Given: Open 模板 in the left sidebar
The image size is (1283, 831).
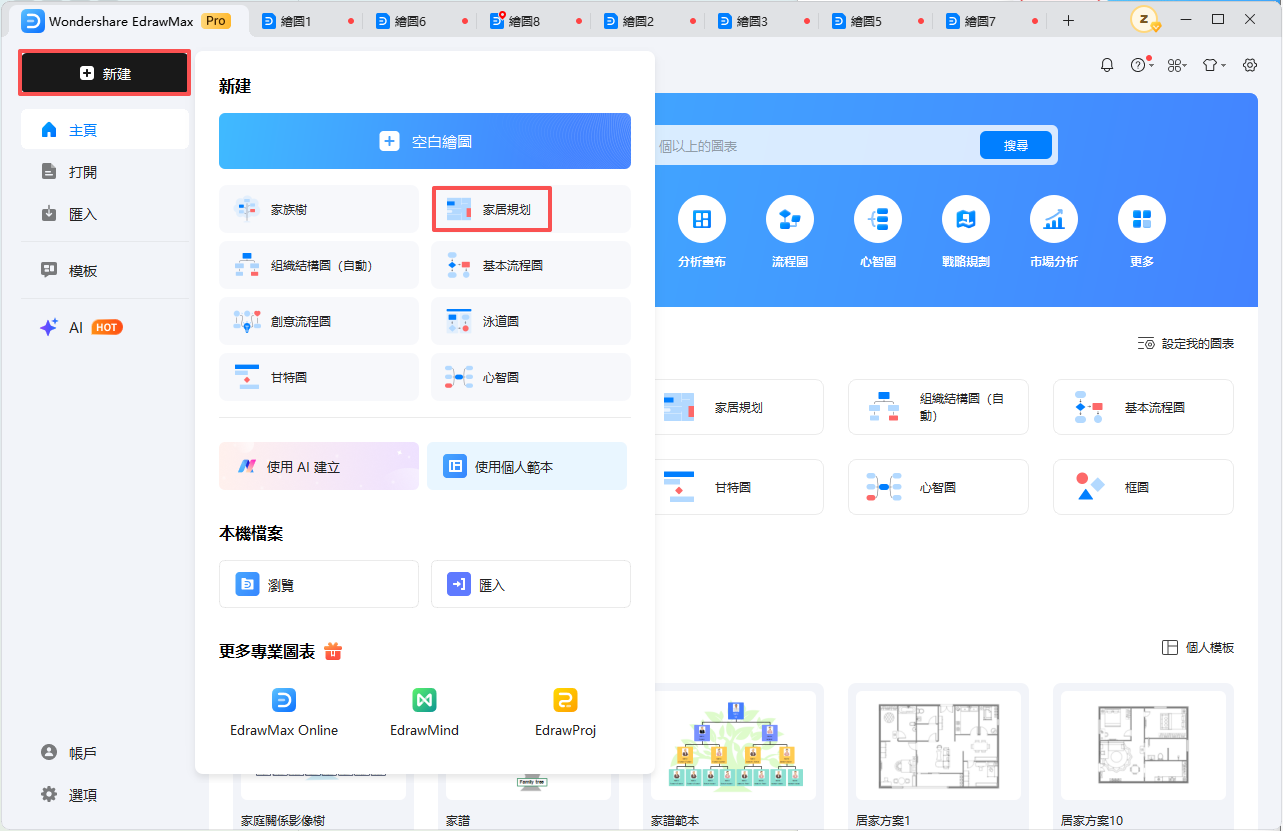Looking at the screenshot, I should click(x=78, y=270).
